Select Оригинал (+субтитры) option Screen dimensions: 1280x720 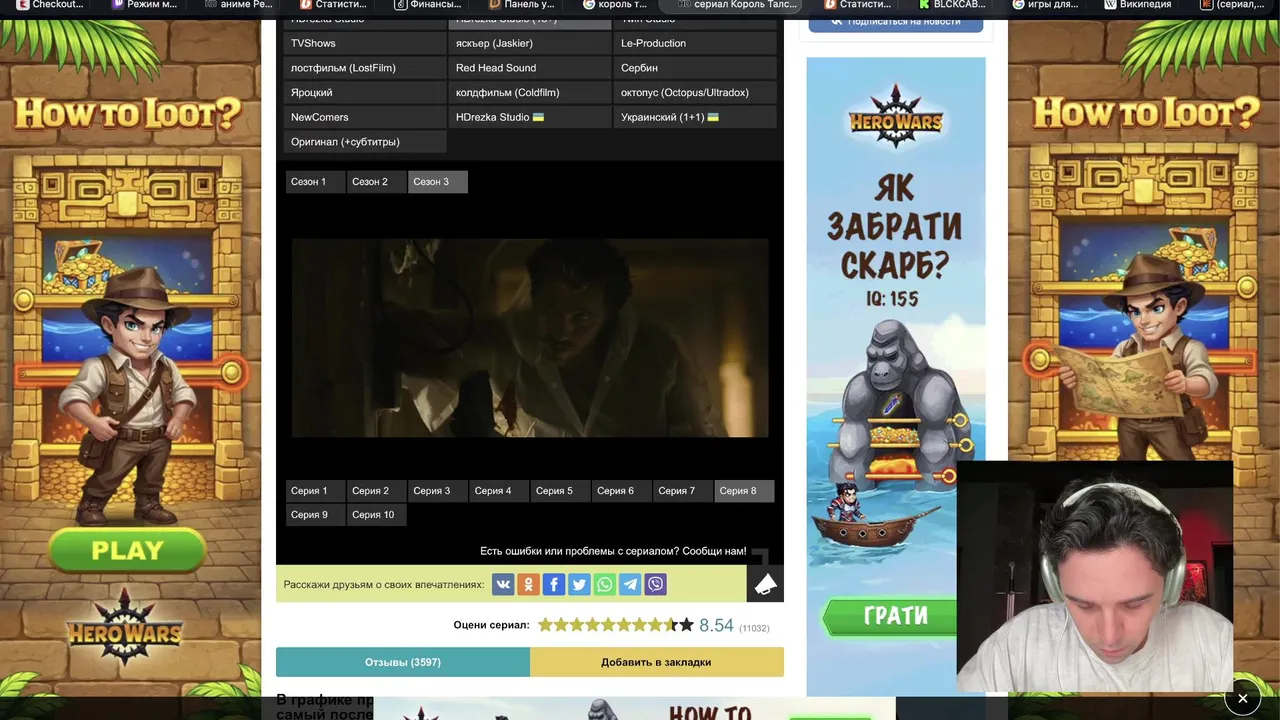(x=365, y=142)
